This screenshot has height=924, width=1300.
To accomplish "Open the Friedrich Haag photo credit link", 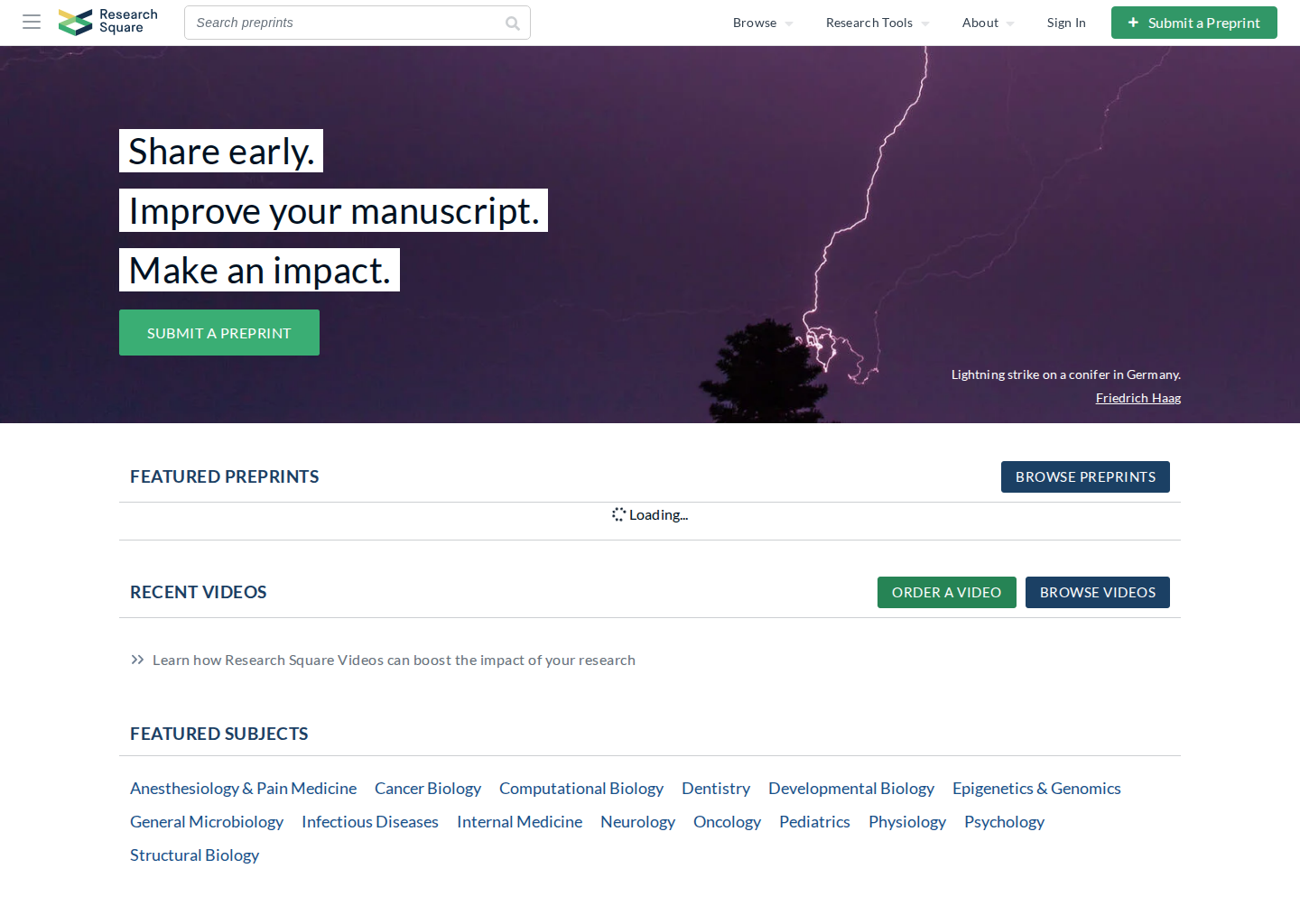I will [1138, 398].
